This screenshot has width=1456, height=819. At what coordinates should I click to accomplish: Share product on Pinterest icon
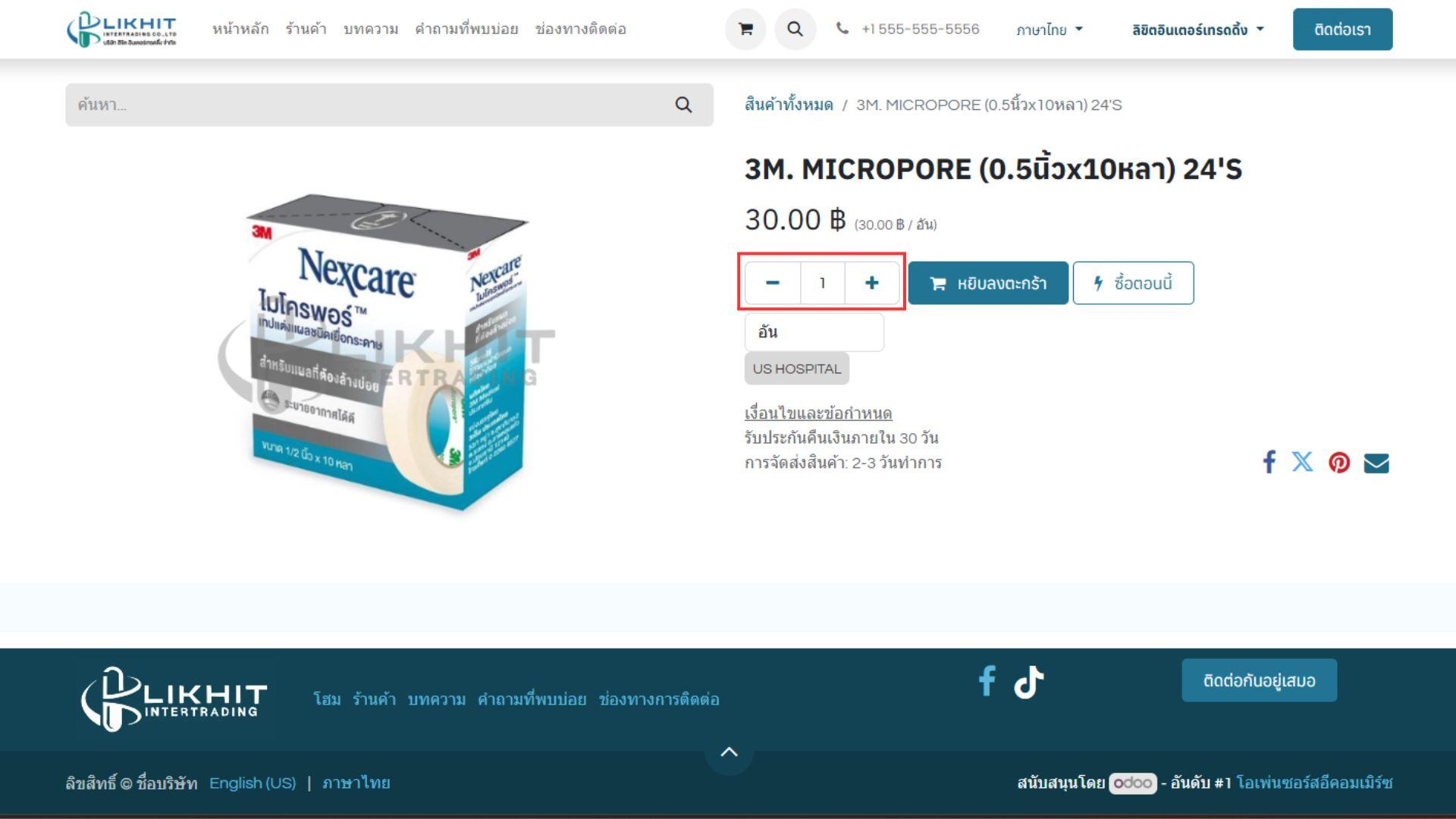pyautogui.click(x=1339, y=463)
